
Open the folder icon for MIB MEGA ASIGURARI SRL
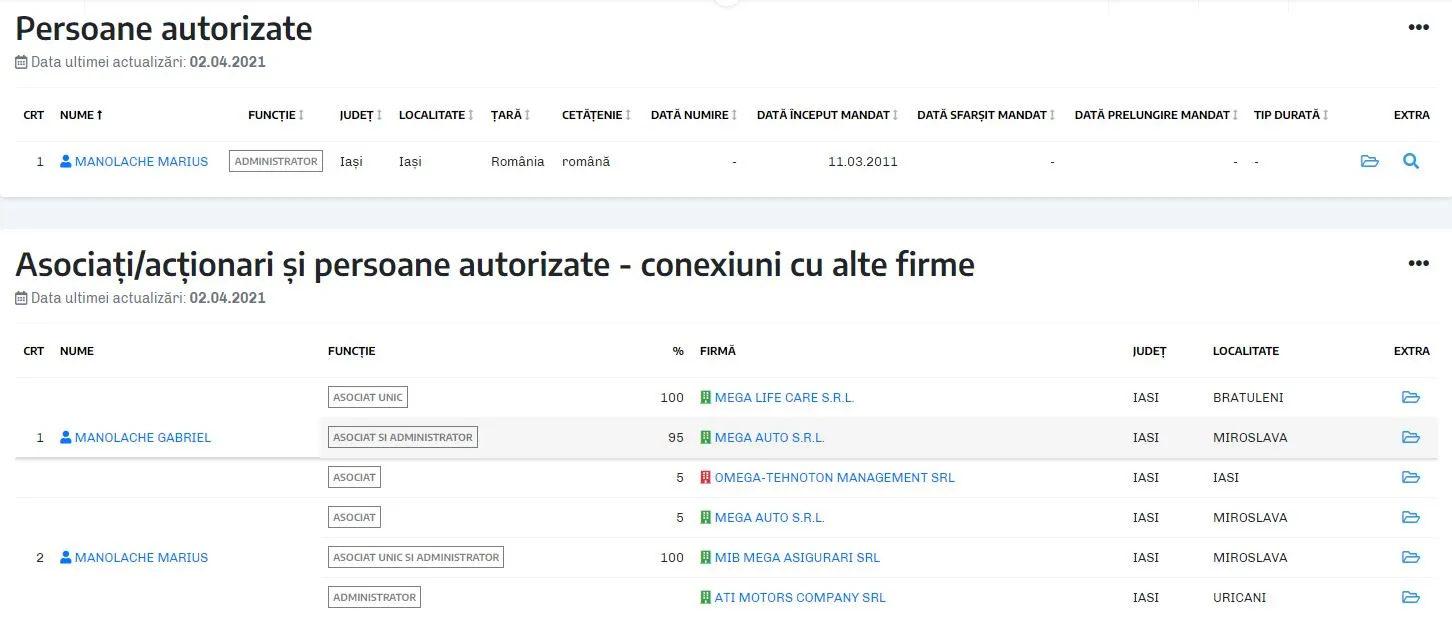click(1411, 557)
